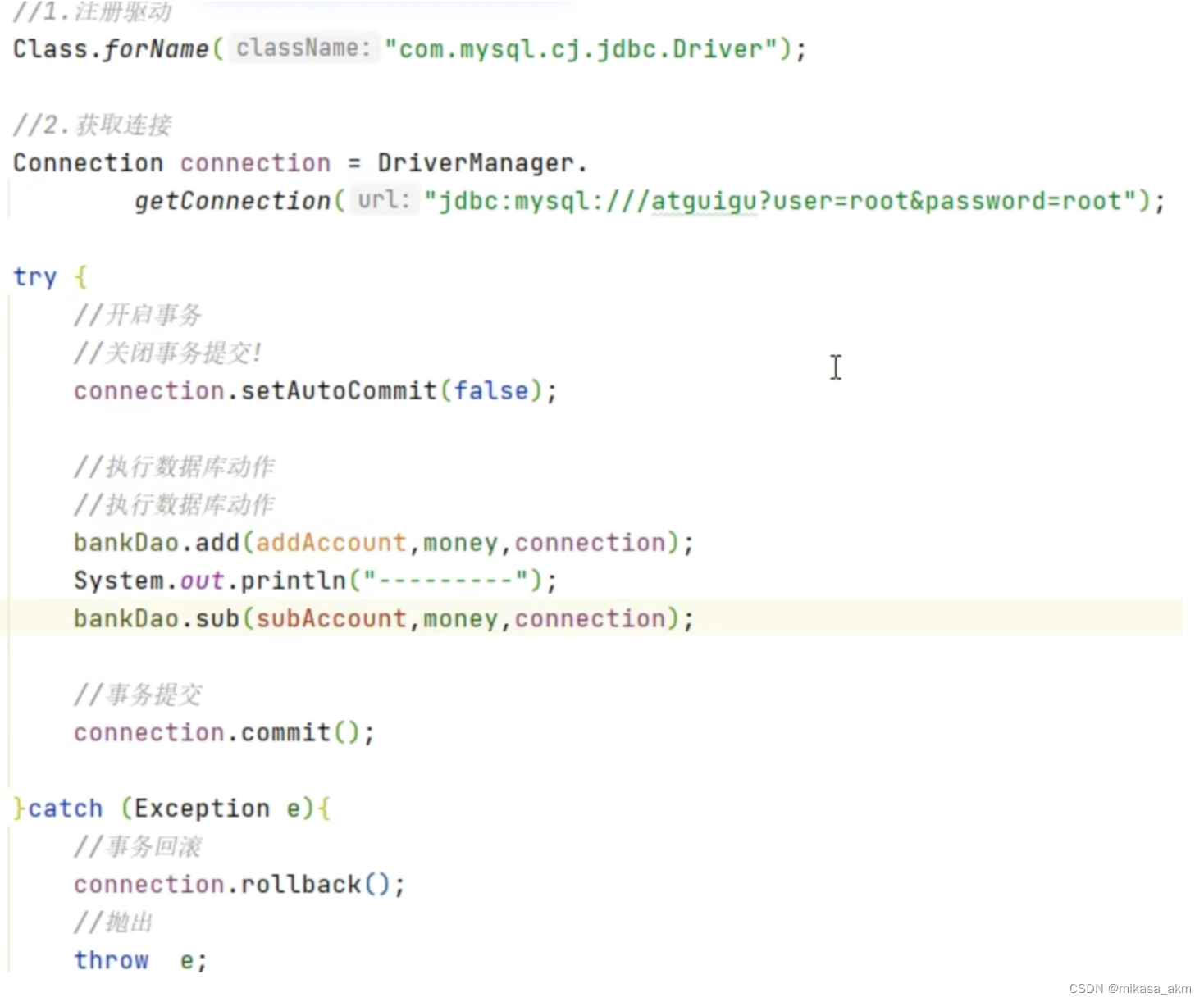Viewport: 1204px width, 1002px height.
Task: Click the bankDao.add method call
Action: click(157, 543)
